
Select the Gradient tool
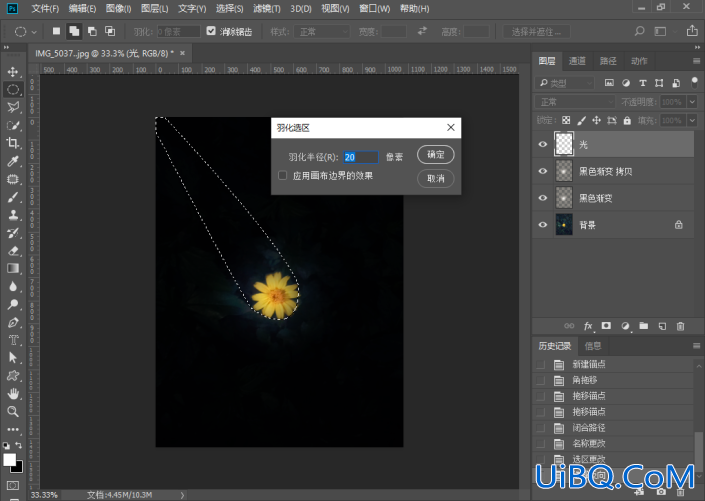[13, 268]
